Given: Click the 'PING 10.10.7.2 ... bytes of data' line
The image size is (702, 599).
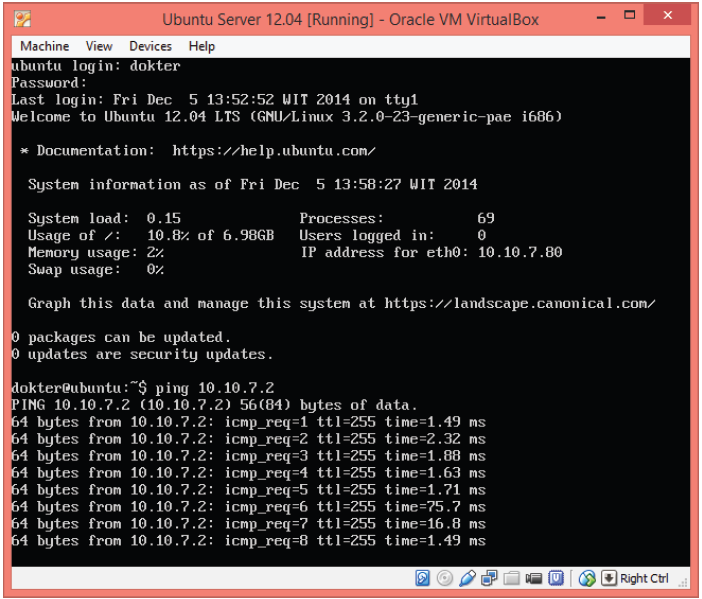Looking at the screenshot, I should click(214, 405).
